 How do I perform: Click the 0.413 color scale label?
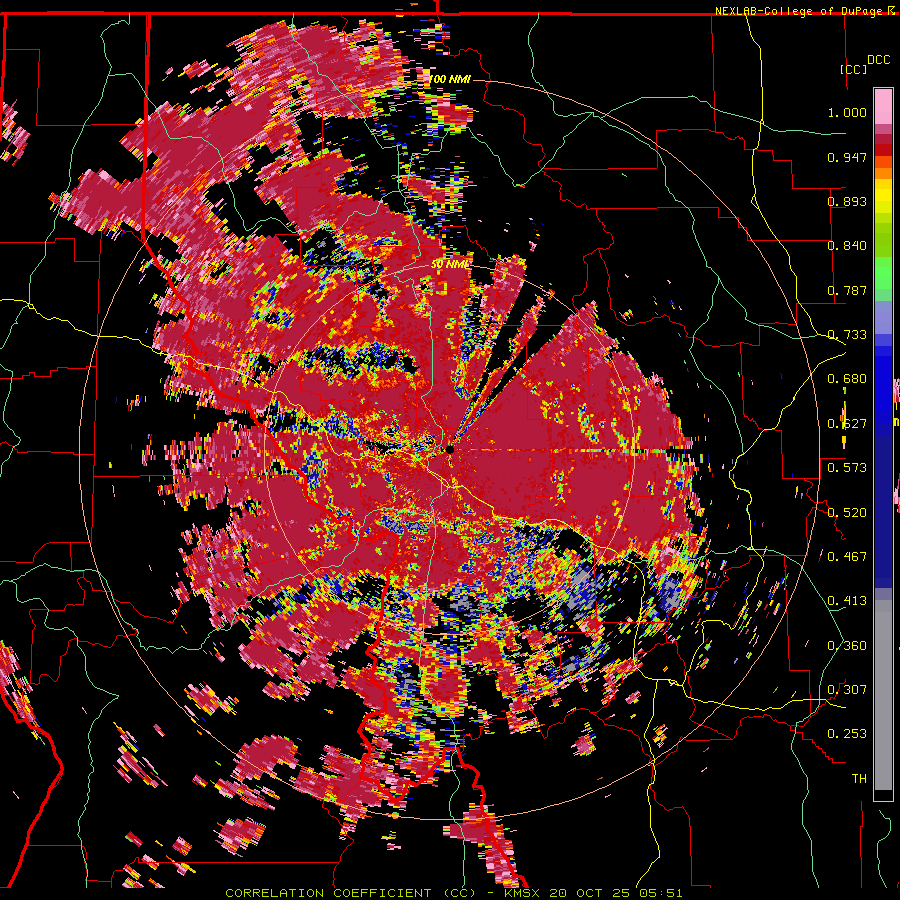tap(847, 601)
